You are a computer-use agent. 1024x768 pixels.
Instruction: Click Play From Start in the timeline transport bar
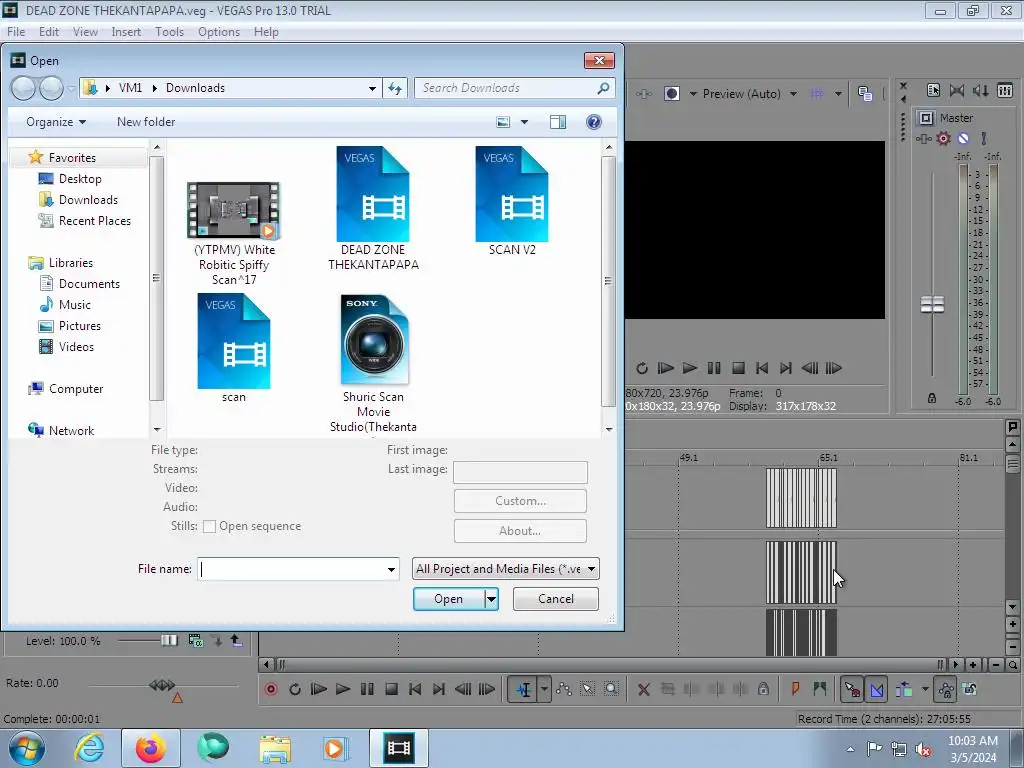319,689
